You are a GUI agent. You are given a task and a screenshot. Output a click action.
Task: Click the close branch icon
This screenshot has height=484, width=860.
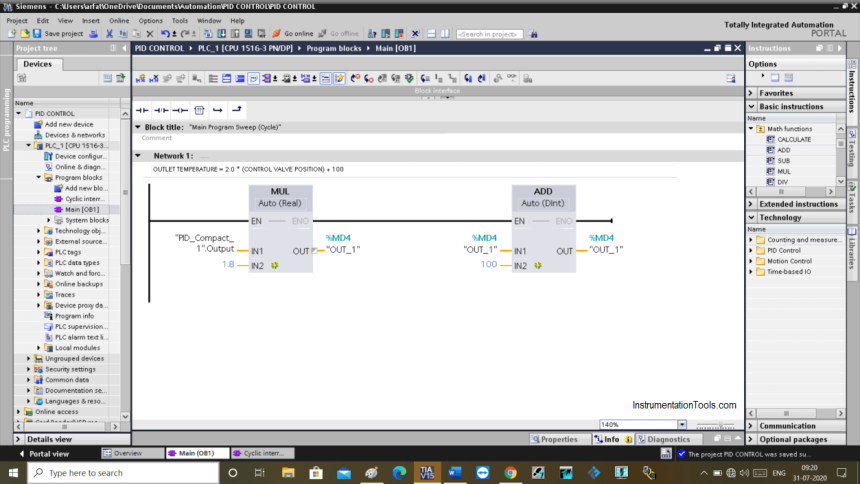(236, 110)
